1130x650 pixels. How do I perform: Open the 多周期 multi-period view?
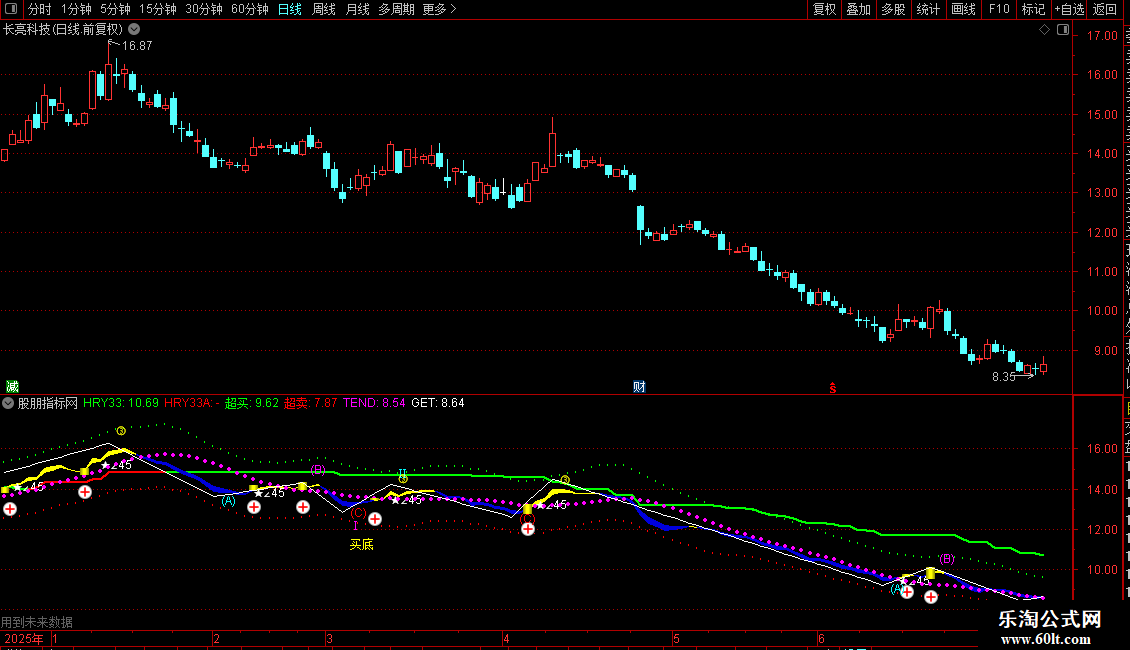396,9
